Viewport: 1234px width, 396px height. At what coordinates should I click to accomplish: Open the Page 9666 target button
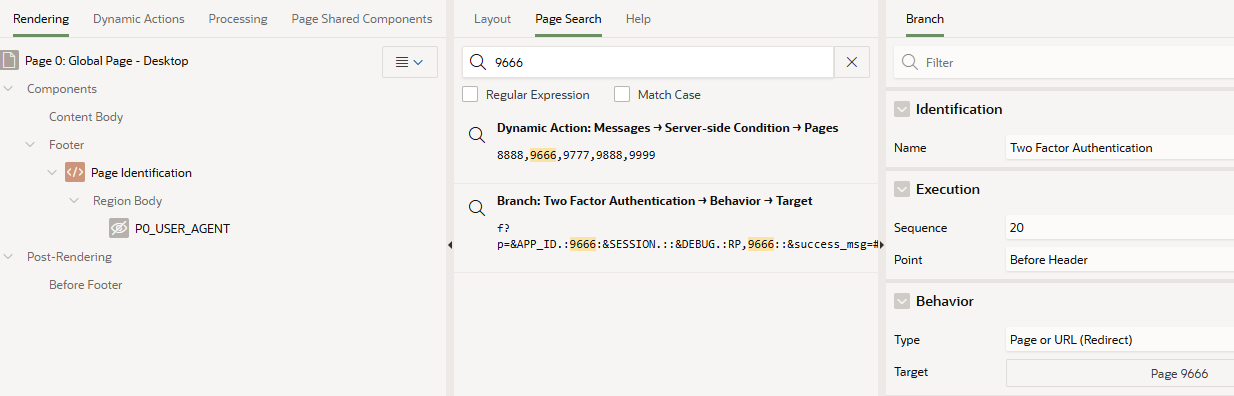tap(1120, 373)
